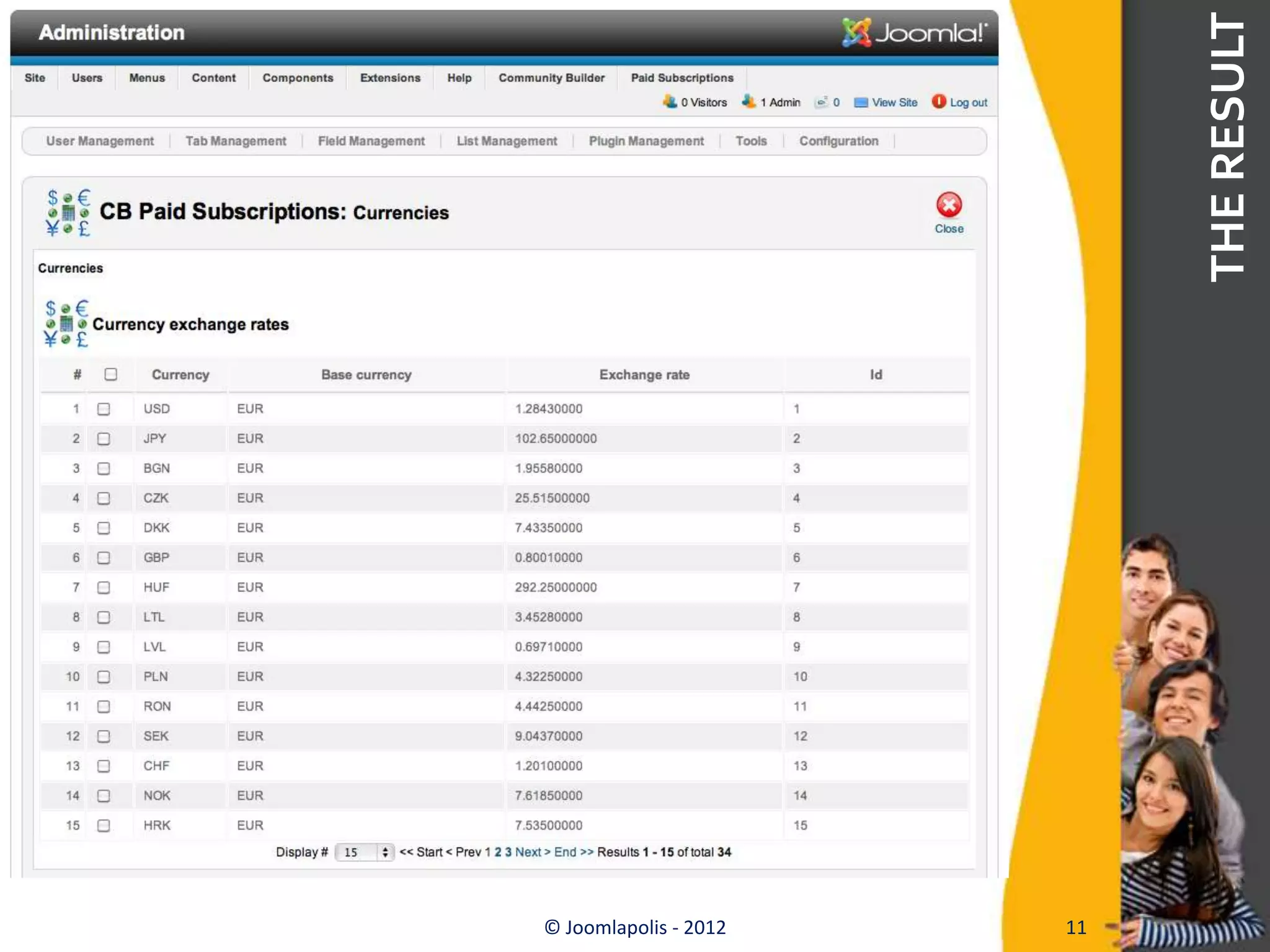Check the PLN row checkbox
1270x952 pixels.
pyautogui.click(x=104, y=677)
